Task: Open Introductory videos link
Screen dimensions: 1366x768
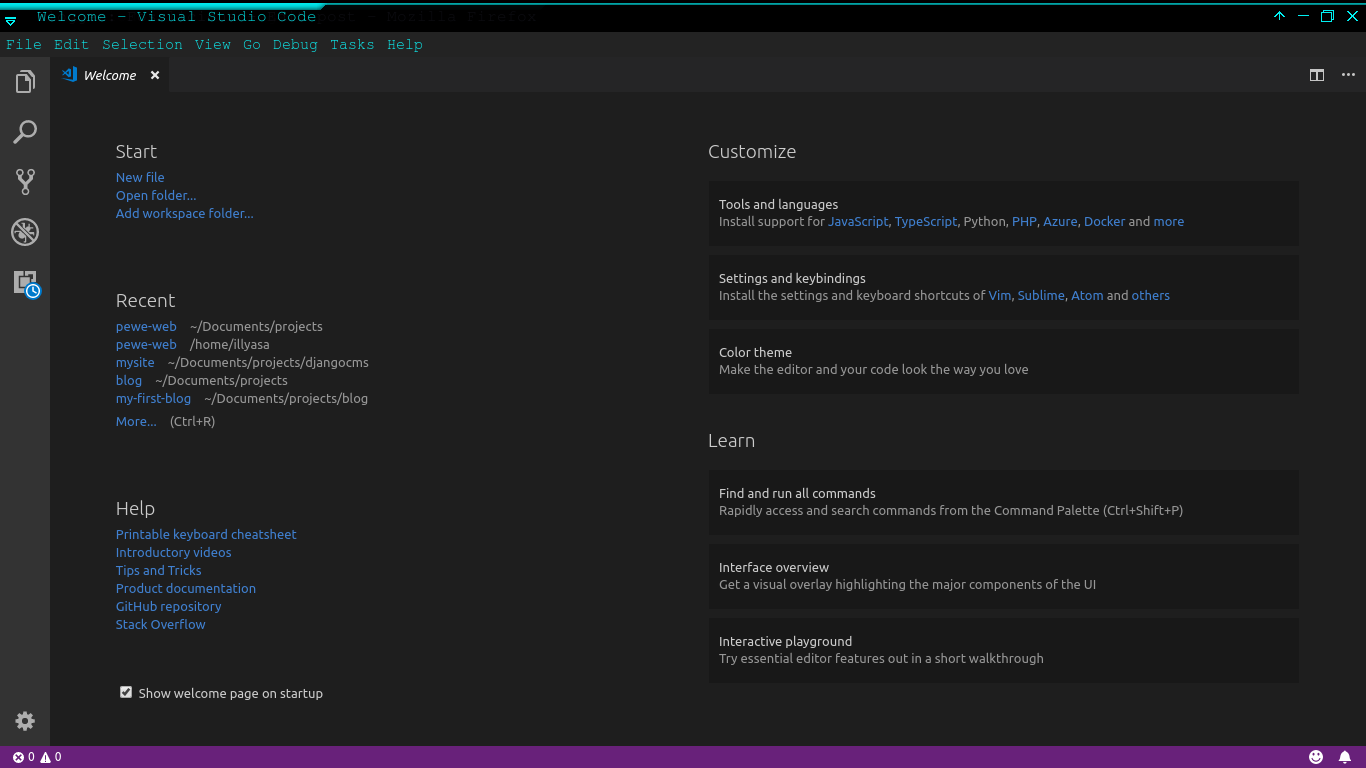Action: tap(174, 552)
